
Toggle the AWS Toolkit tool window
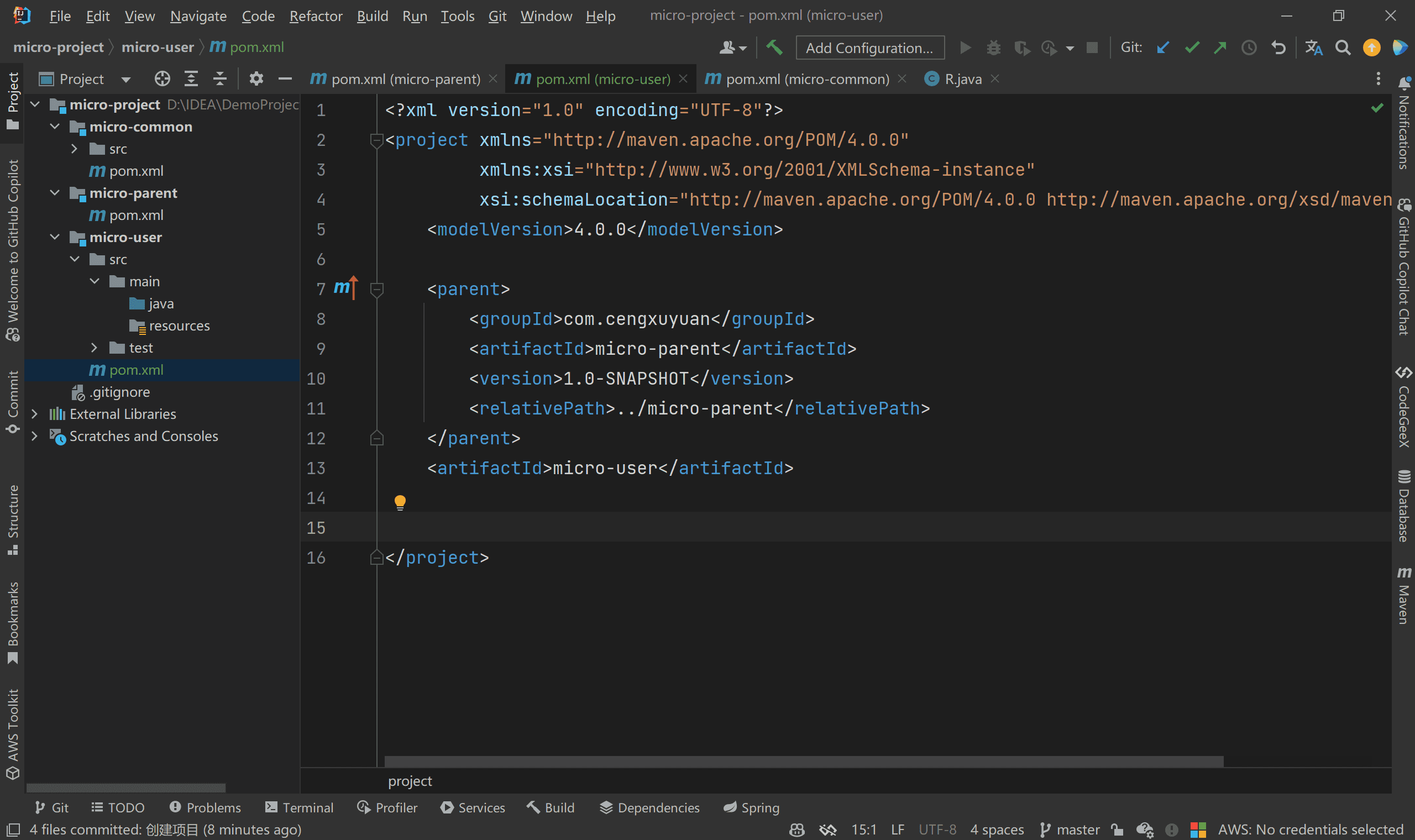coord(13,733)
